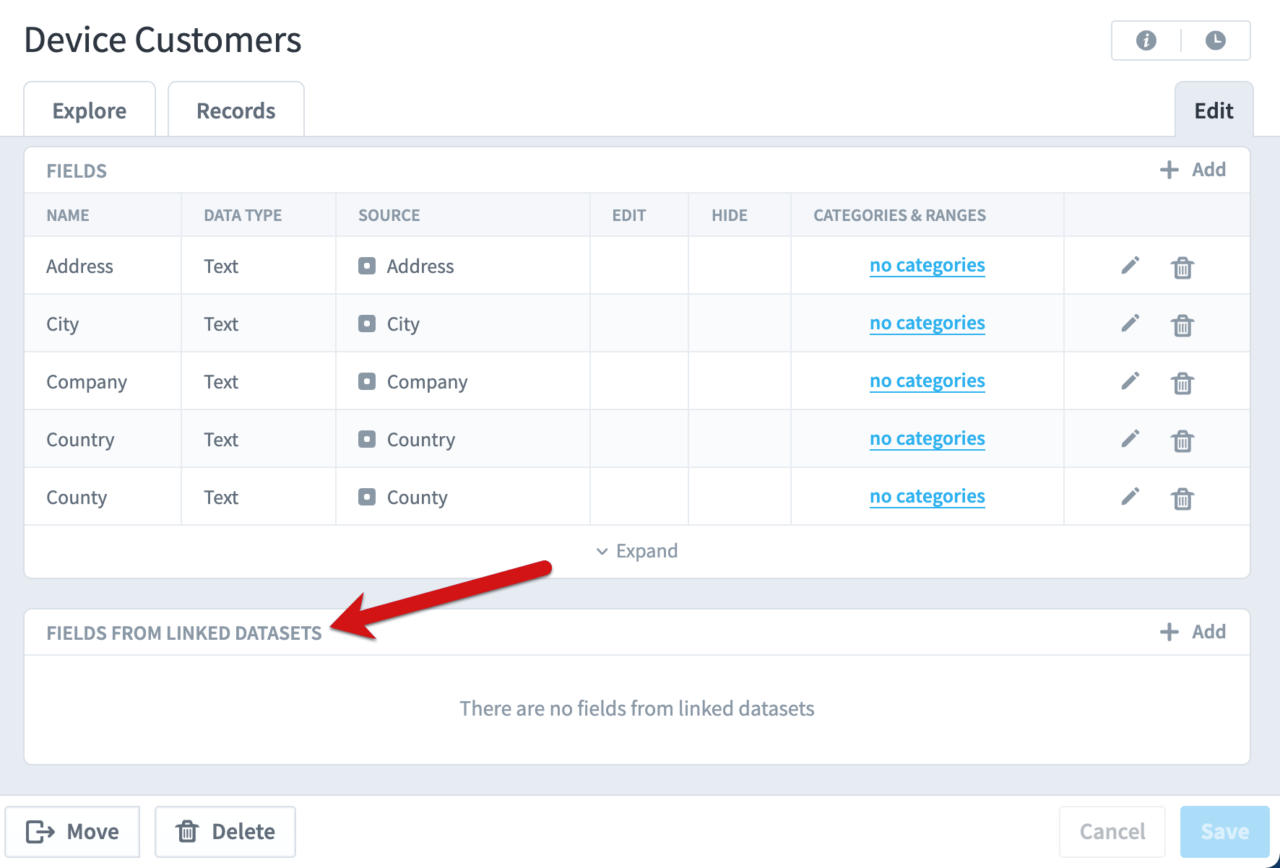
Task: Delete the County field using the trash icon
Action: [x=1182, y=498]
